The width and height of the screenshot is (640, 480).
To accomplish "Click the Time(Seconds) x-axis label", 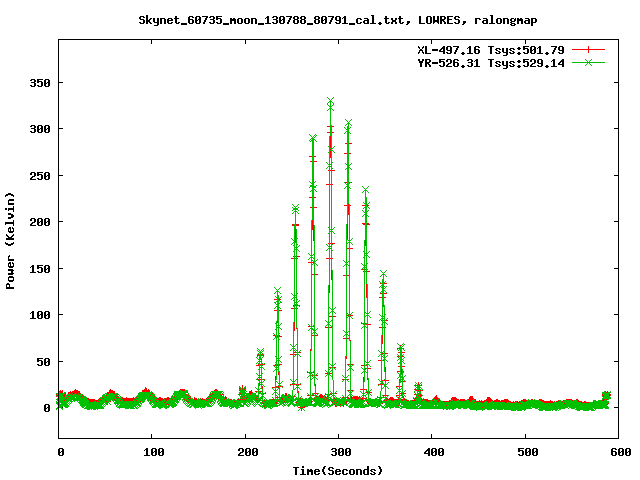I will (338, 470).
